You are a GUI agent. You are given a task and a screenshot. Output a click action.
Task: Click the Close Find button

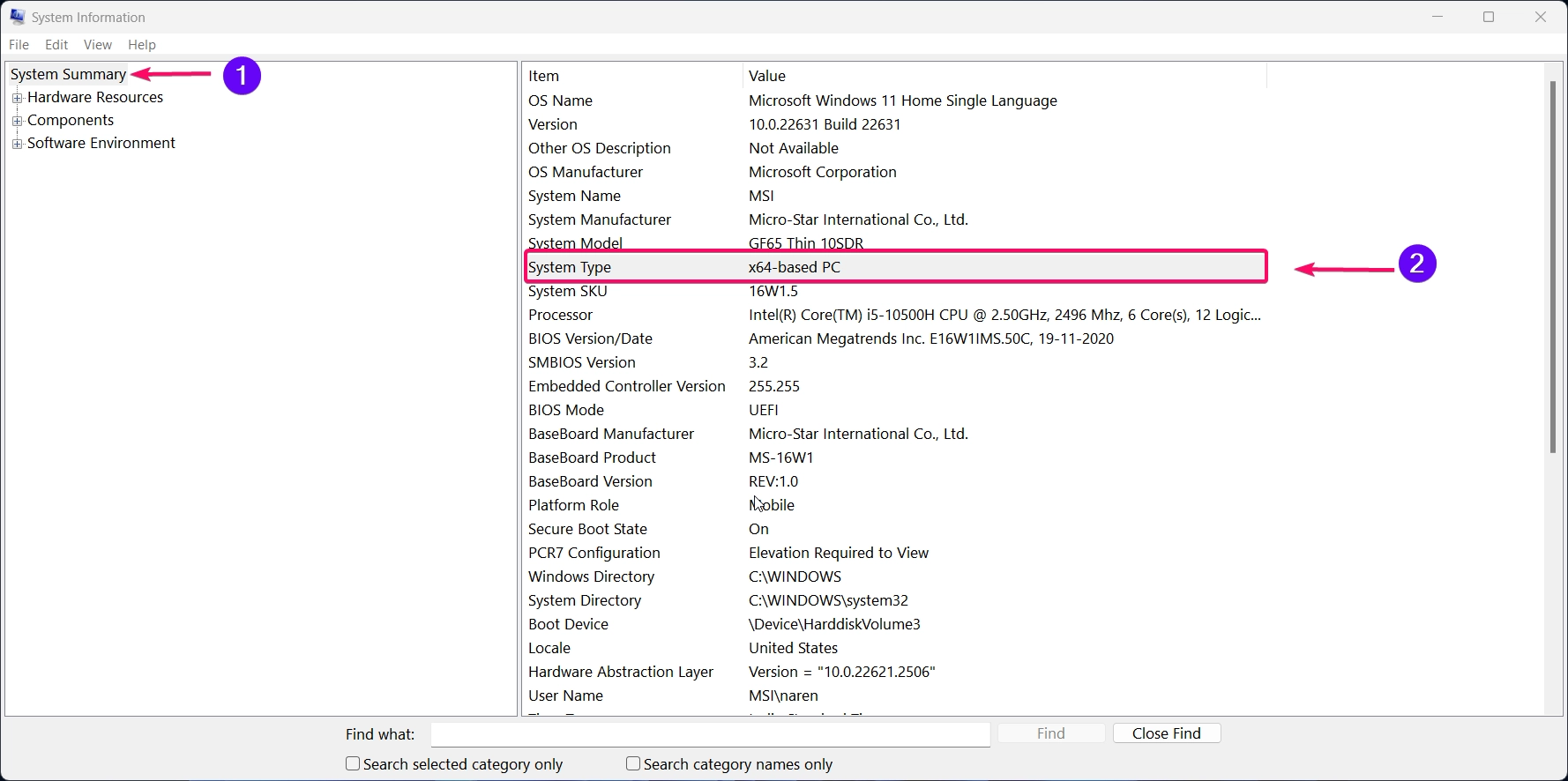pyautogui.click(x=1167, y=733)
